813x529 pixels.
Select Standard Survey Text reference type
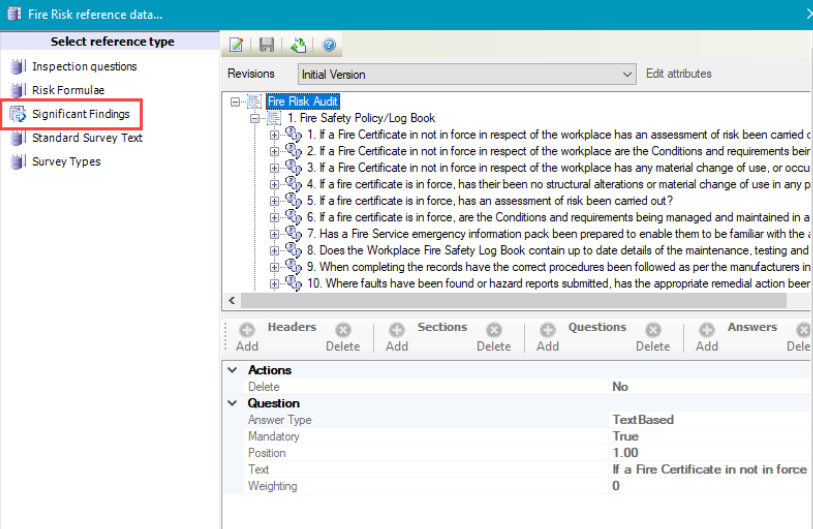[87, 138]
